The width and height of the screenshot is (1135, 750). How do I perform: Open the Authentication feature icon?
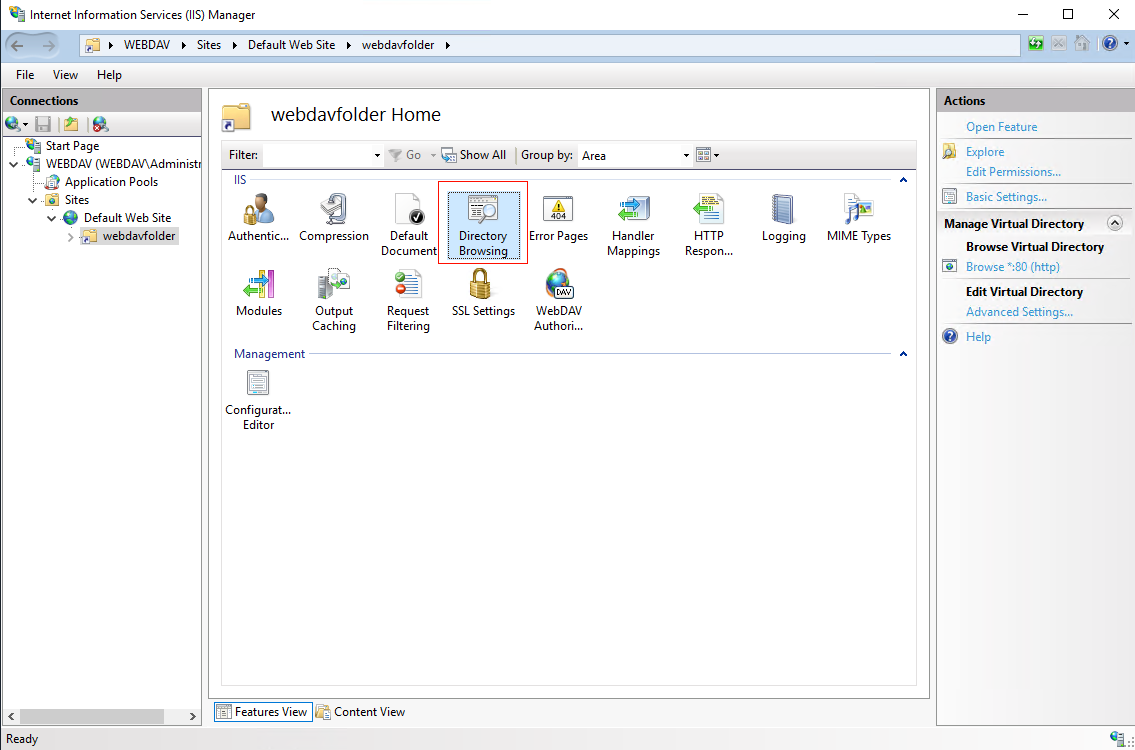click(x=258, y=218)
